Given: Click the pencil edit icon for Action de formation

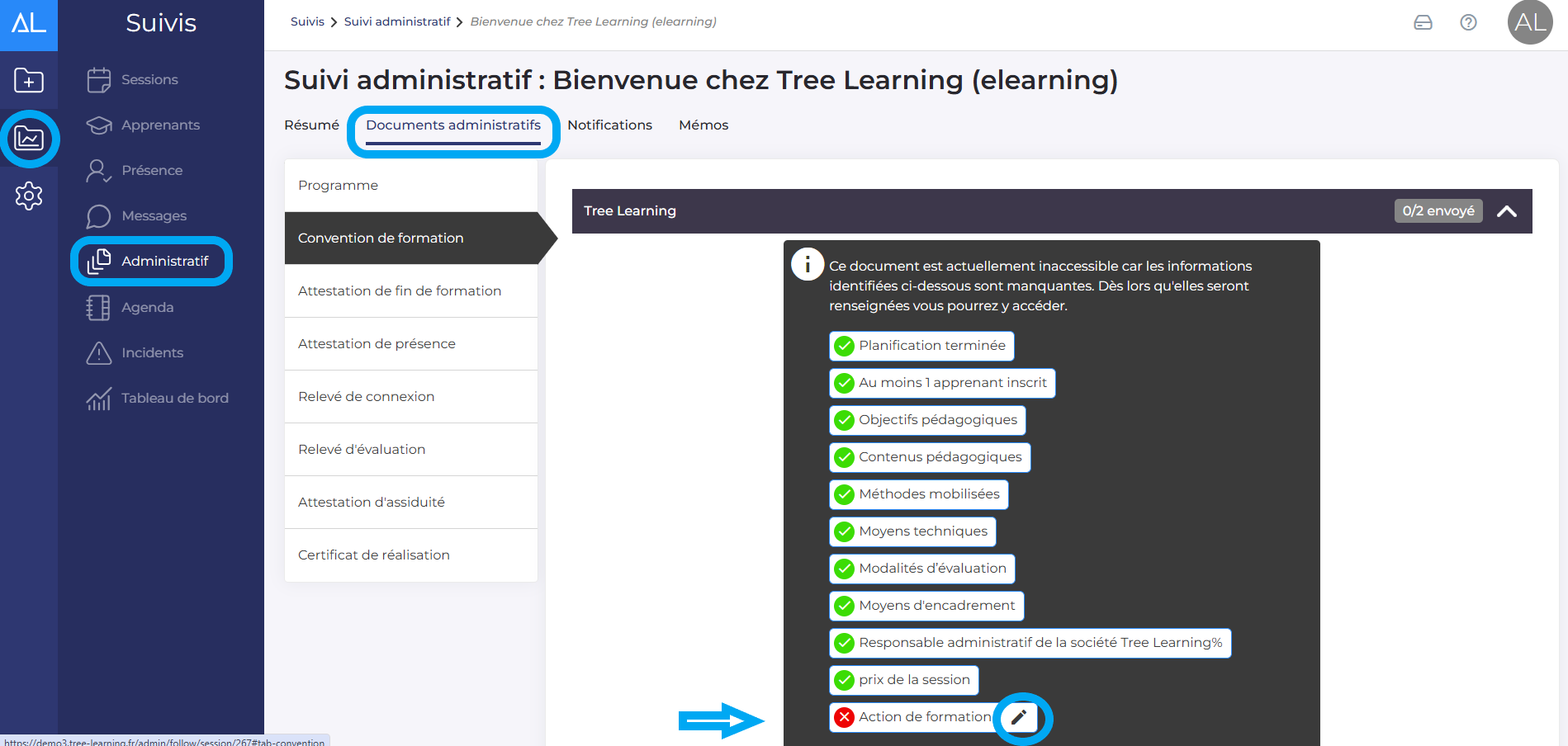Looking at the screenshot, I should (x=1020, y=717).
